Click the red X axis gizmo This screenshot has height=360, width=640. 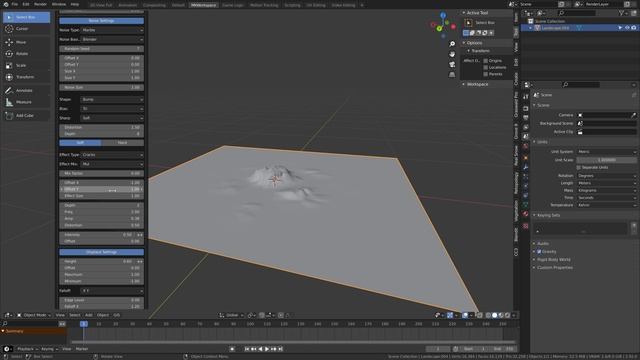tap(453, 27)
